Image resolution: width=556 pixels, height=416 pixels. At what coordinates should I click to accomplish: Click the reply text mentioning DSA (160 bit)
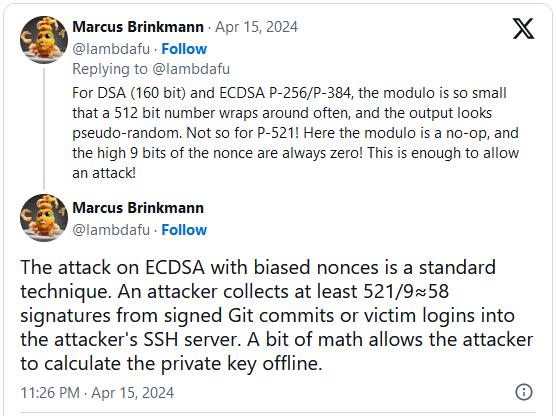point(295,133)
